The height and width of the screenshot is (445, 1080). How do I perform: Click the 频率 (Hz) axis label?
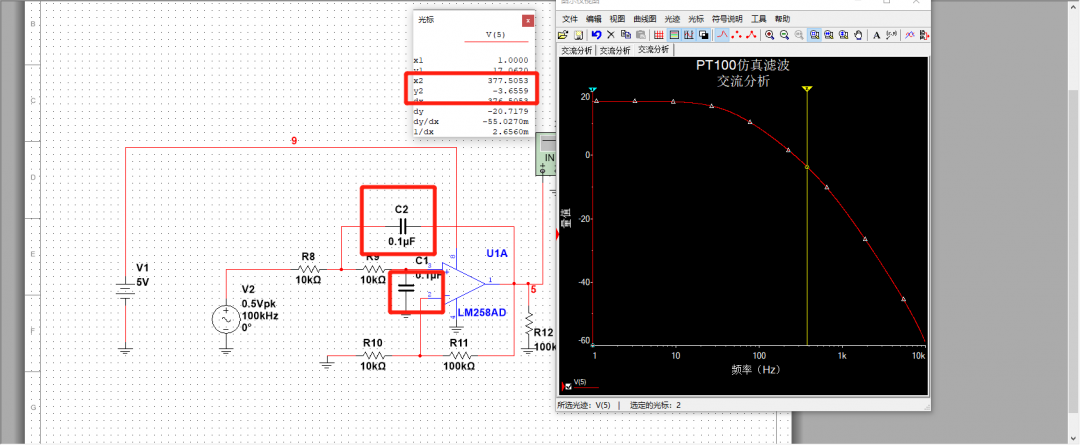pos(756,370)
